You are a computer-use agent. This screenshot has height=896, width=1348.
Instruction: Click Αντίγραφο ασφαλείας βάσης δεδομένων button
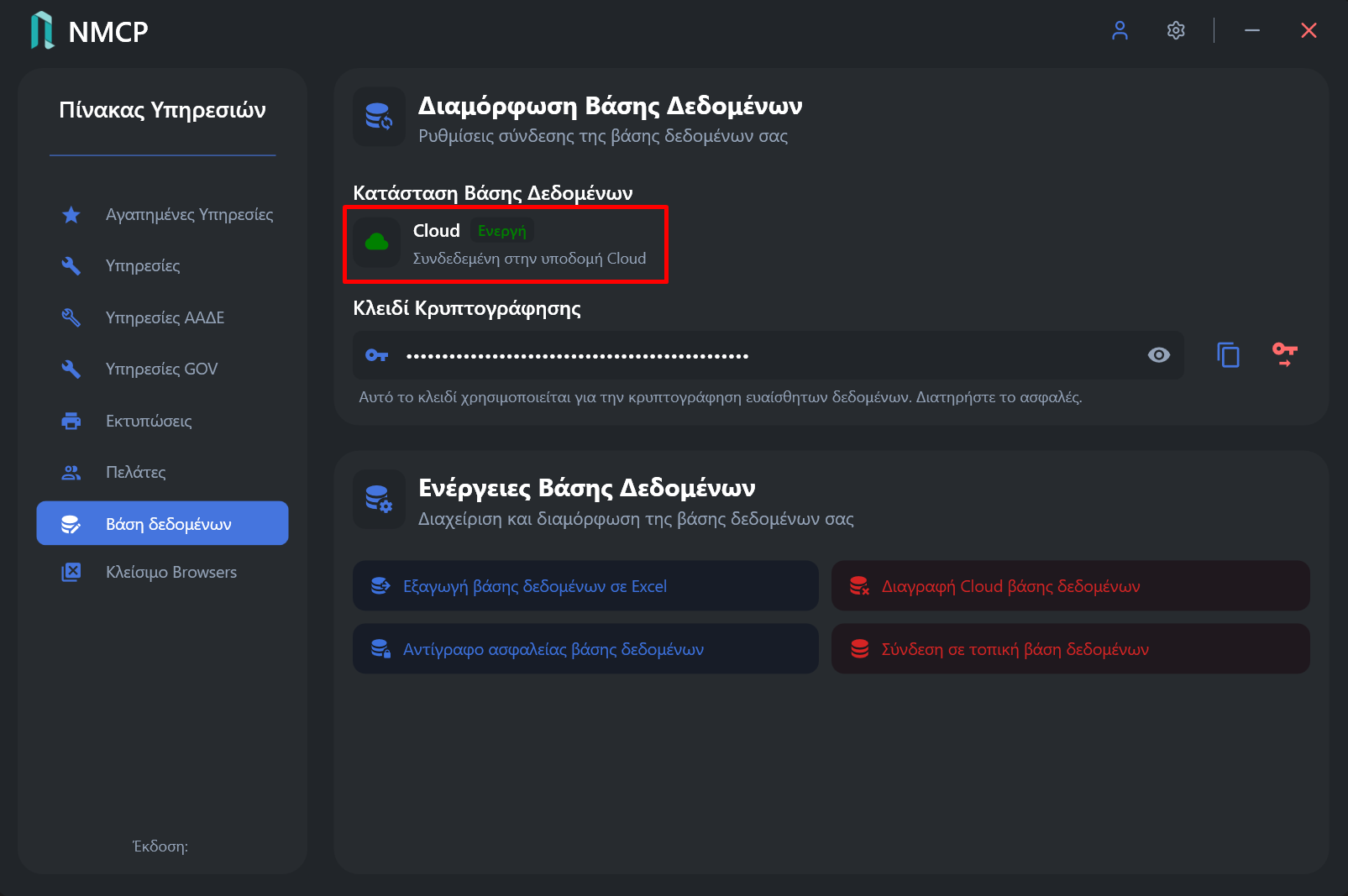click(585, 649)
